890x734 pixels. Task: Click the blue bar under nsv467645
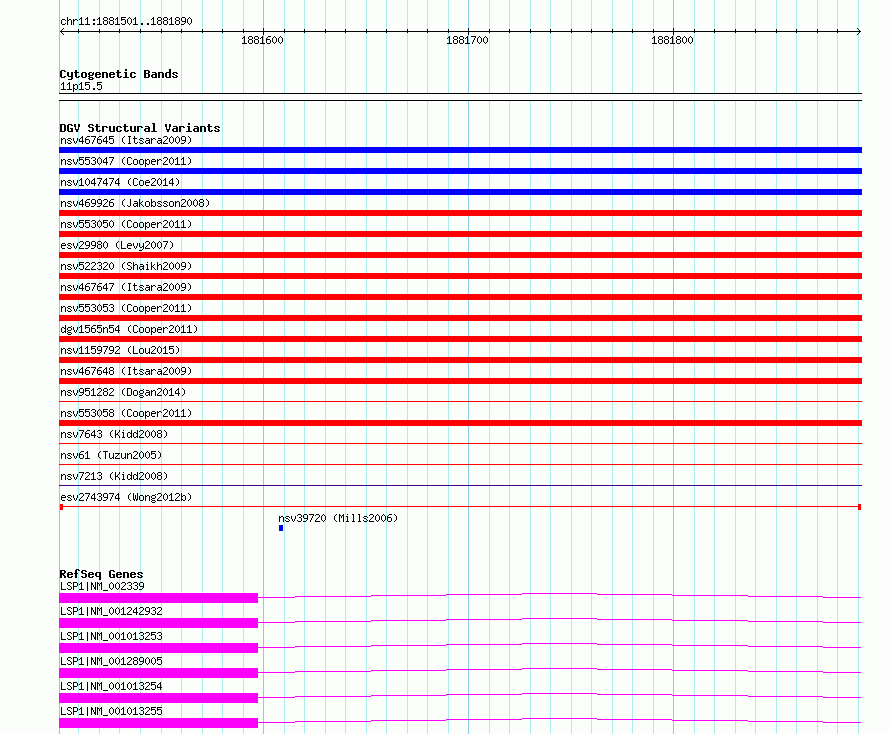tap(460, 150)
